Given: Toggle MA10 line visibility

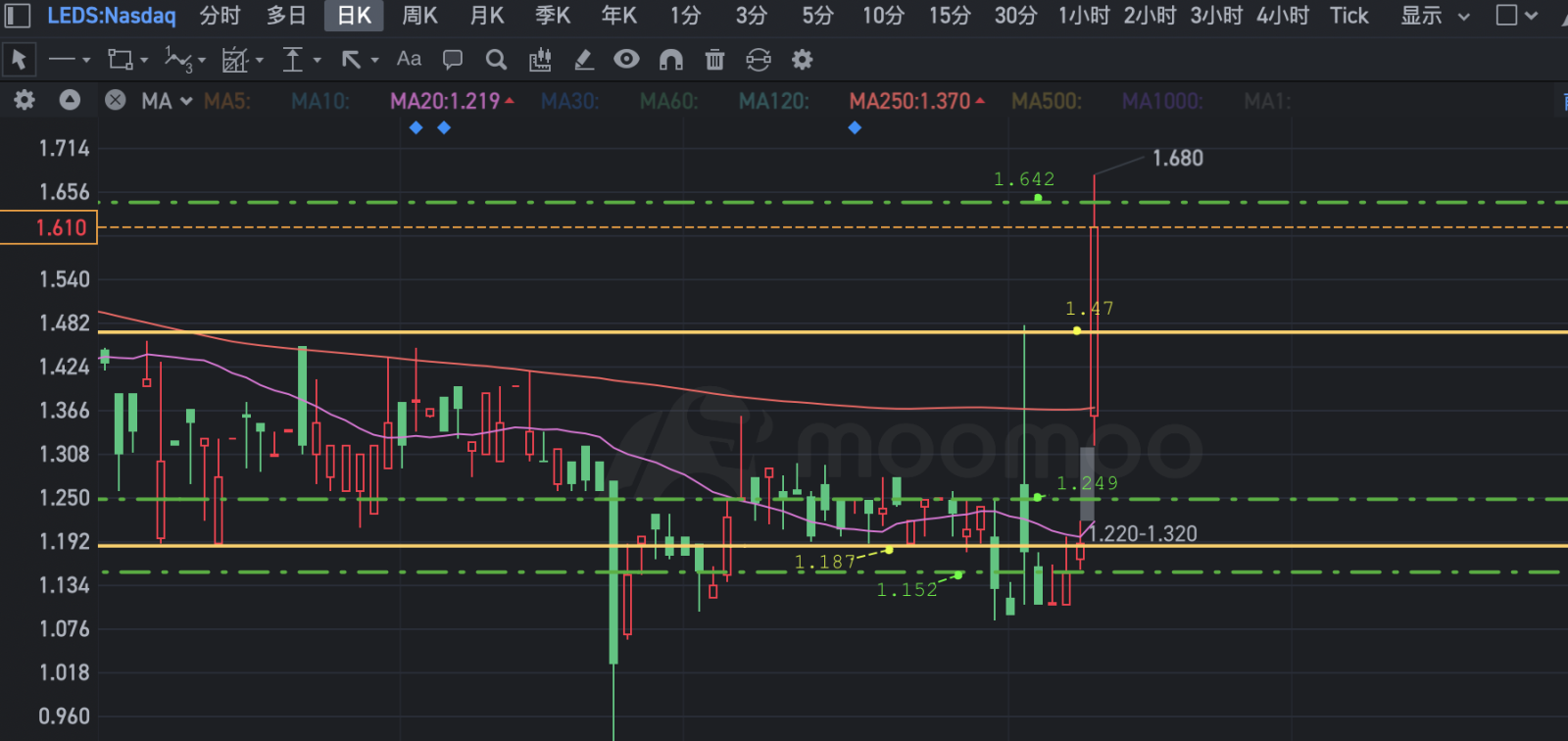Looking at the screenshot, I should pyautogui.click(x=320, y=101).
